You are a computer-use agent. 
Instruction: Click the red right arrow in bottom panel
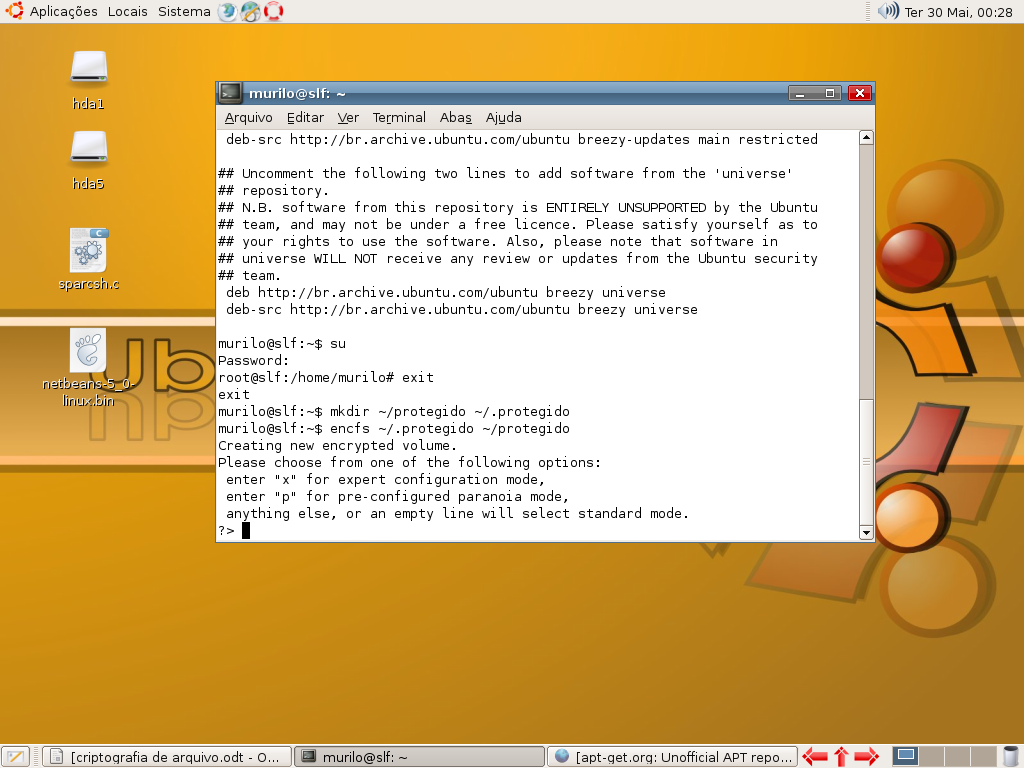coord(867,757)
